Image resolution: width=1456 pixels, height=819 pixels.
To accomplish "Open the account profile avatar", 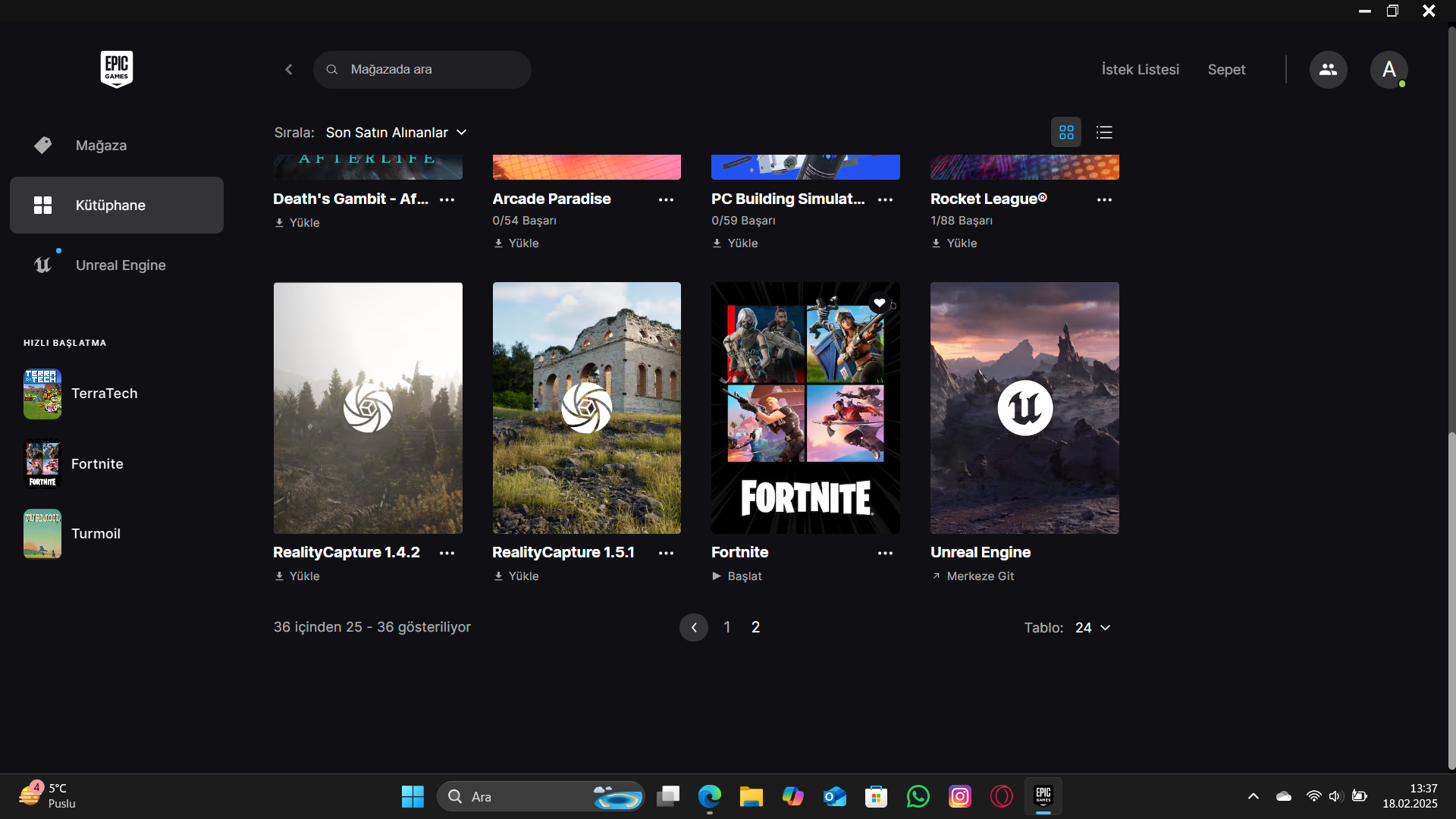I will pos(1389,70).
